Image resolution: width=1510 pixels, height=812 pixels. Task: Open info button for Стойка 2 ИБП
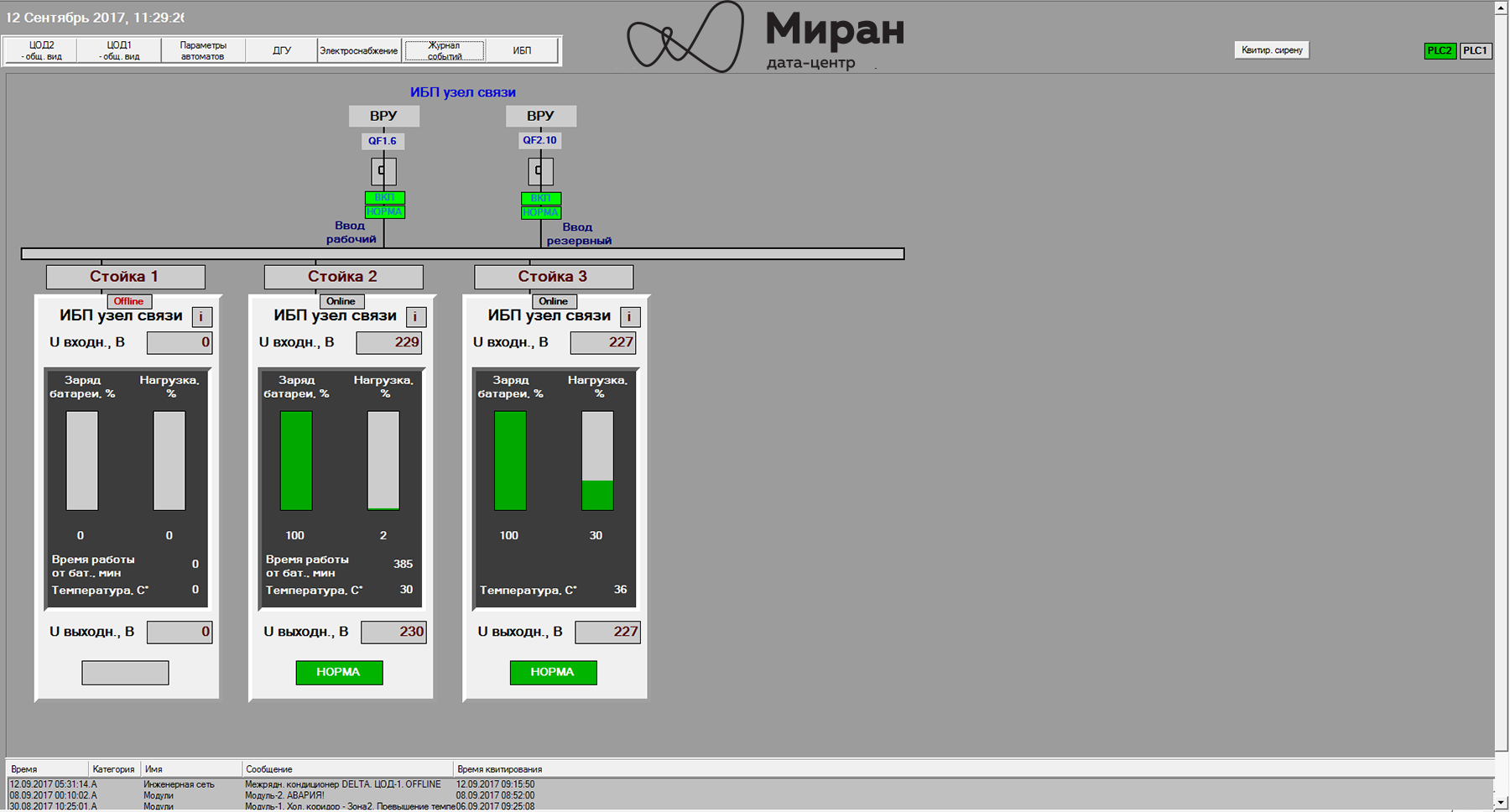point(416,317)
